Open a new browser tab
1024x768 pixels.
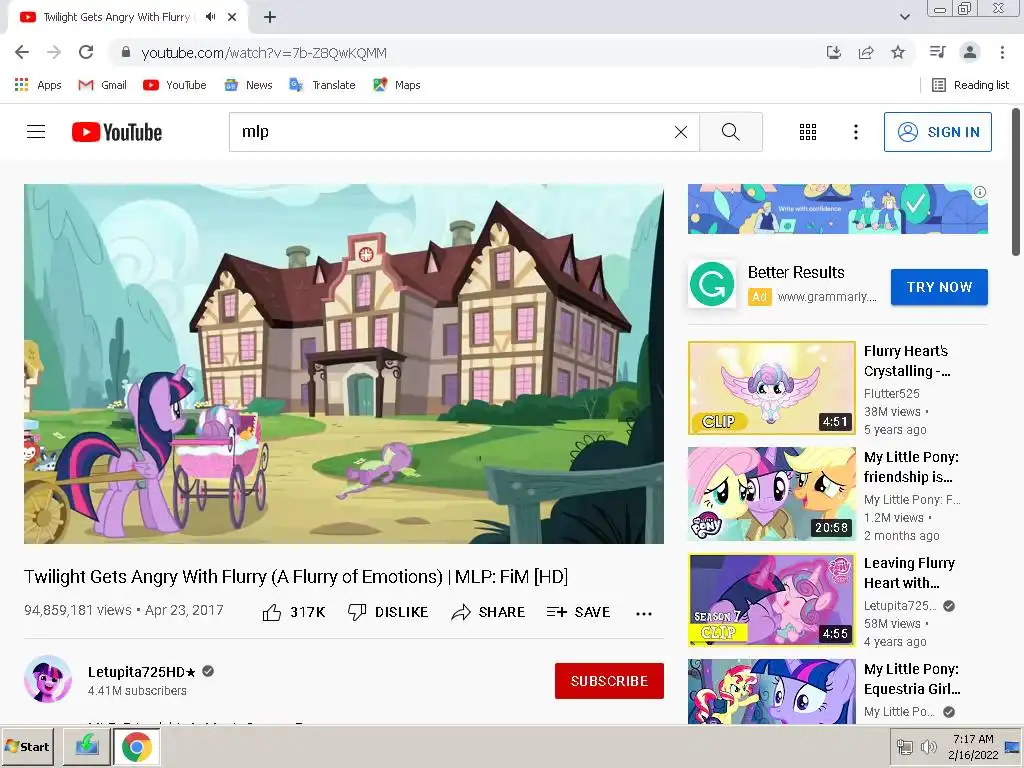[x=270, y=17]
